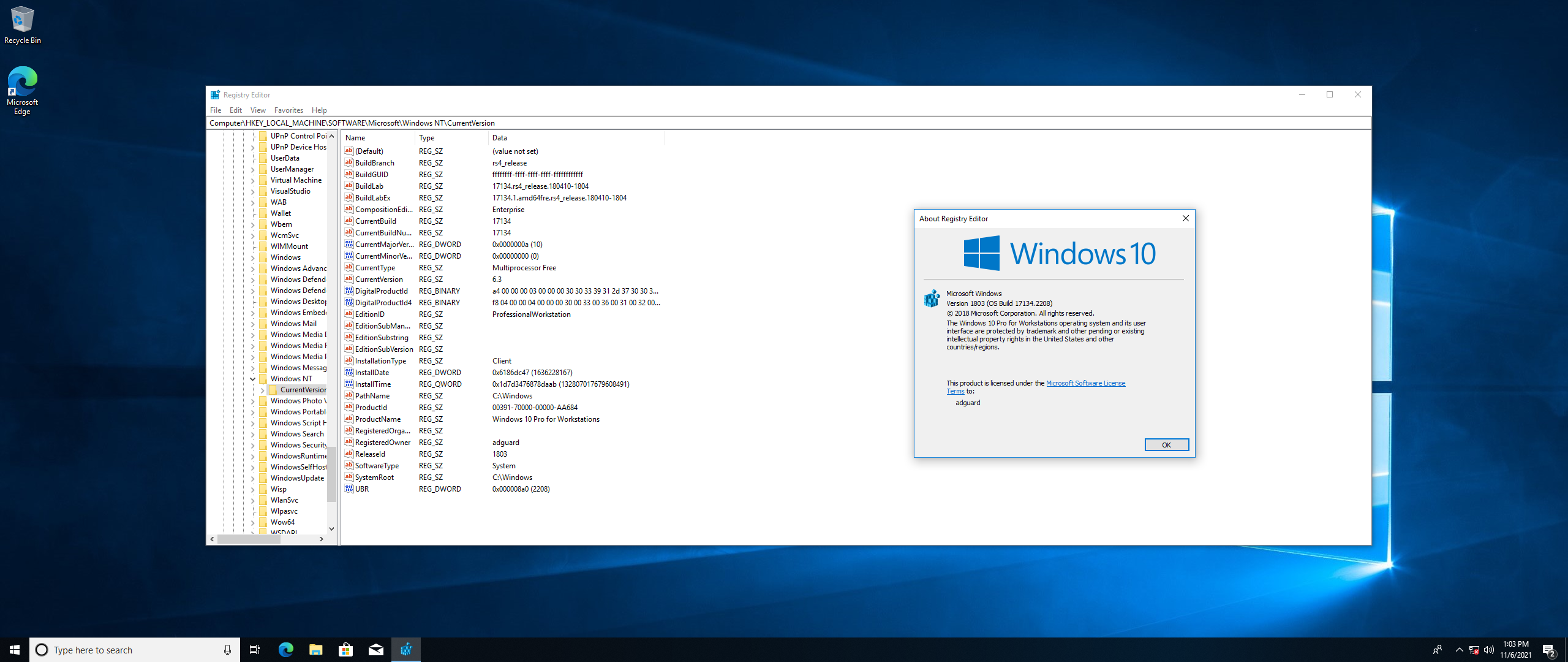Select the WindowsSelfHost tree item
The image size is (1568, 662).
[298, 467]
